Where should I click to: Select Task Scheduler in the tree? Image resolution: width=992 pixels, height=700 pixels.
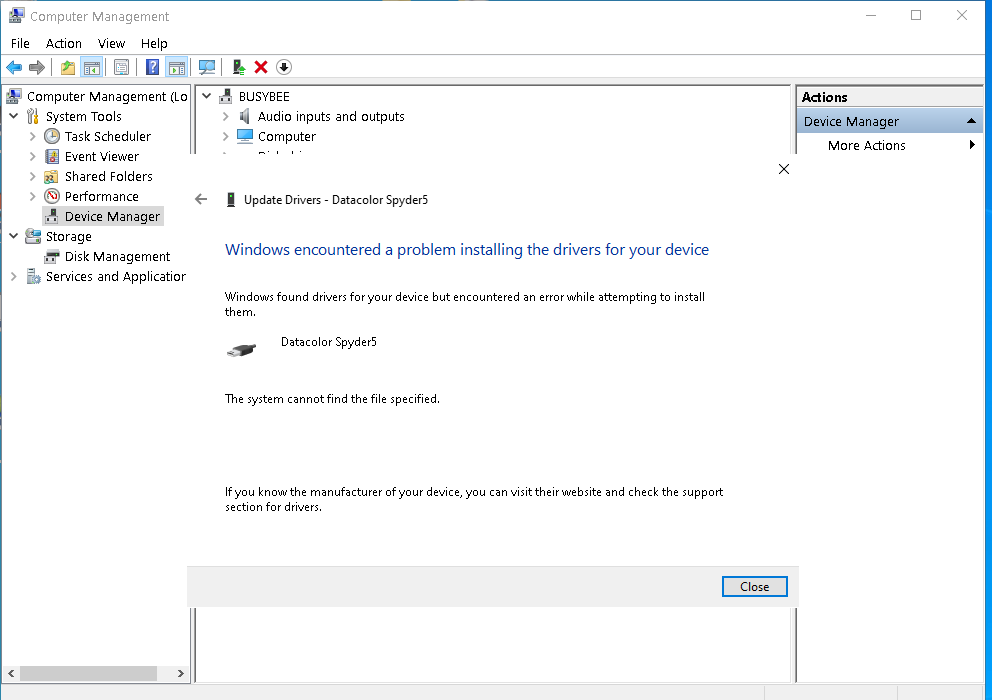(x=108, y=136)
